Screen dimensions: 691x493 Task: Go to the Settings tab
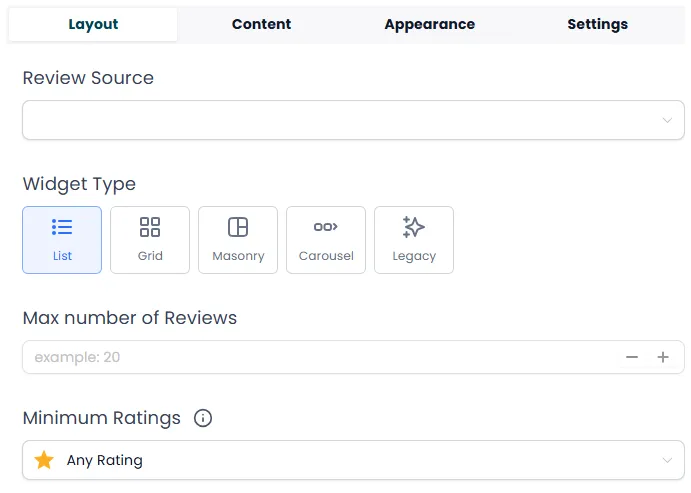pyautogui.click(x=597, y=24)
